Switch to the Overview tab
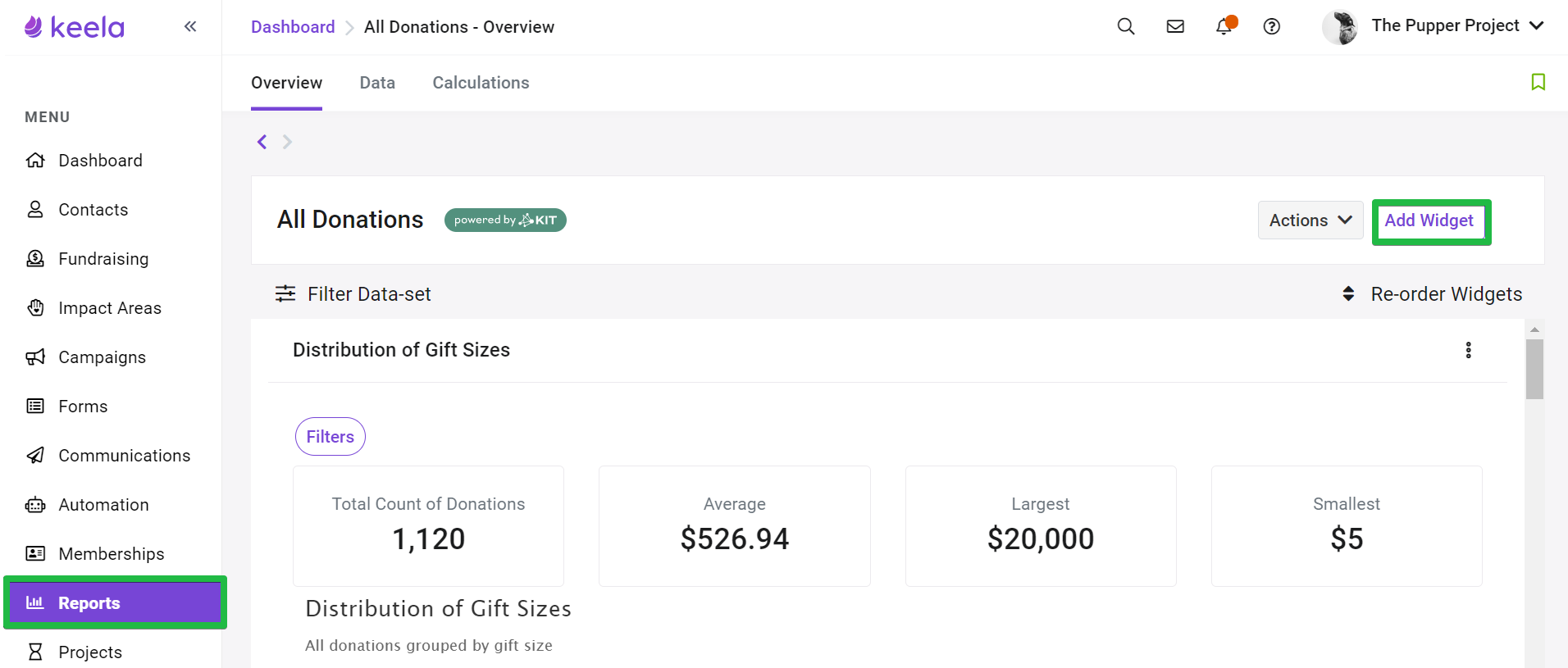This screenshot has width=1568, height=668. click(286, 83)
